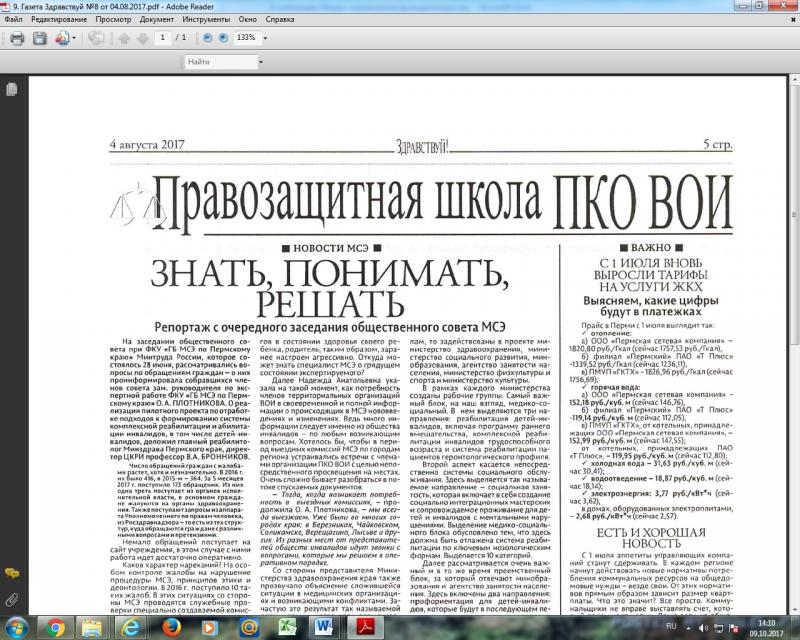Click the Adobe Reader taskbar button
The height and width of the screenshot is (640, 800).
(x=365, y=627)
